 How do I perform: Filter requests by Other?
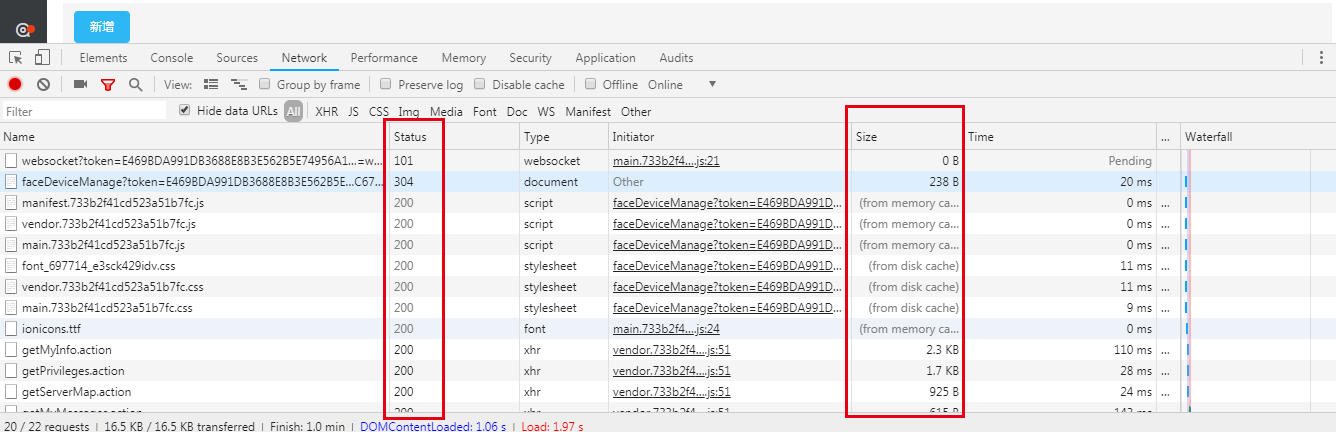636,112
